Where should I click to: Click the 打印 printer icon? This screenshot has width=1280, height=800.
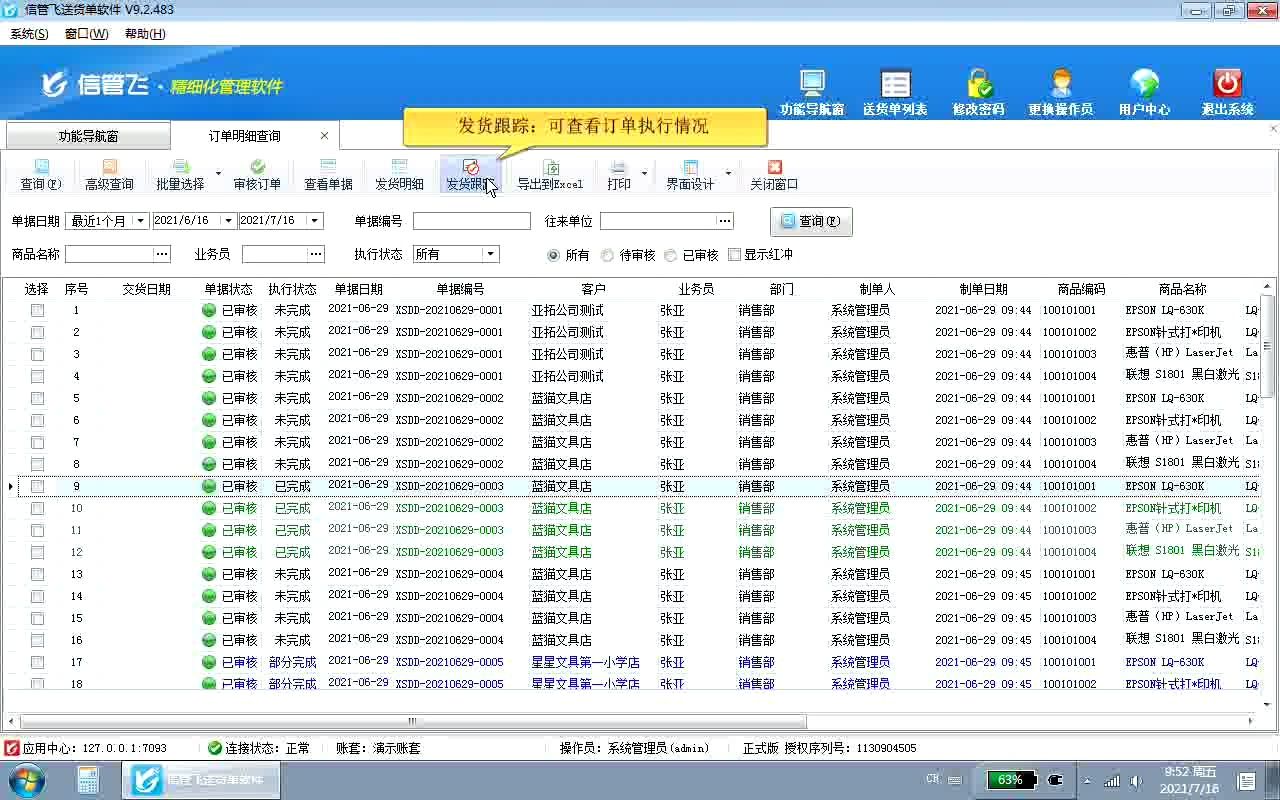tap(619, 175)
